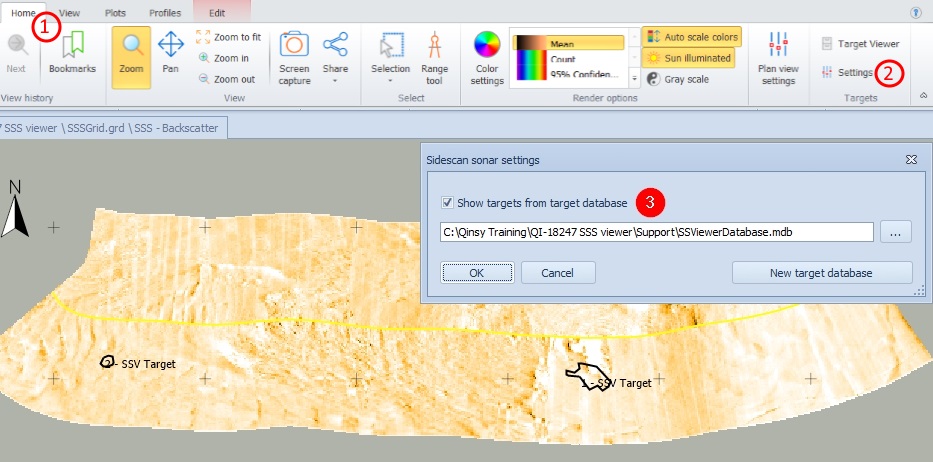Select the 95% Confidence color map
Screen dimensions: 933x462
click(568, 74)
